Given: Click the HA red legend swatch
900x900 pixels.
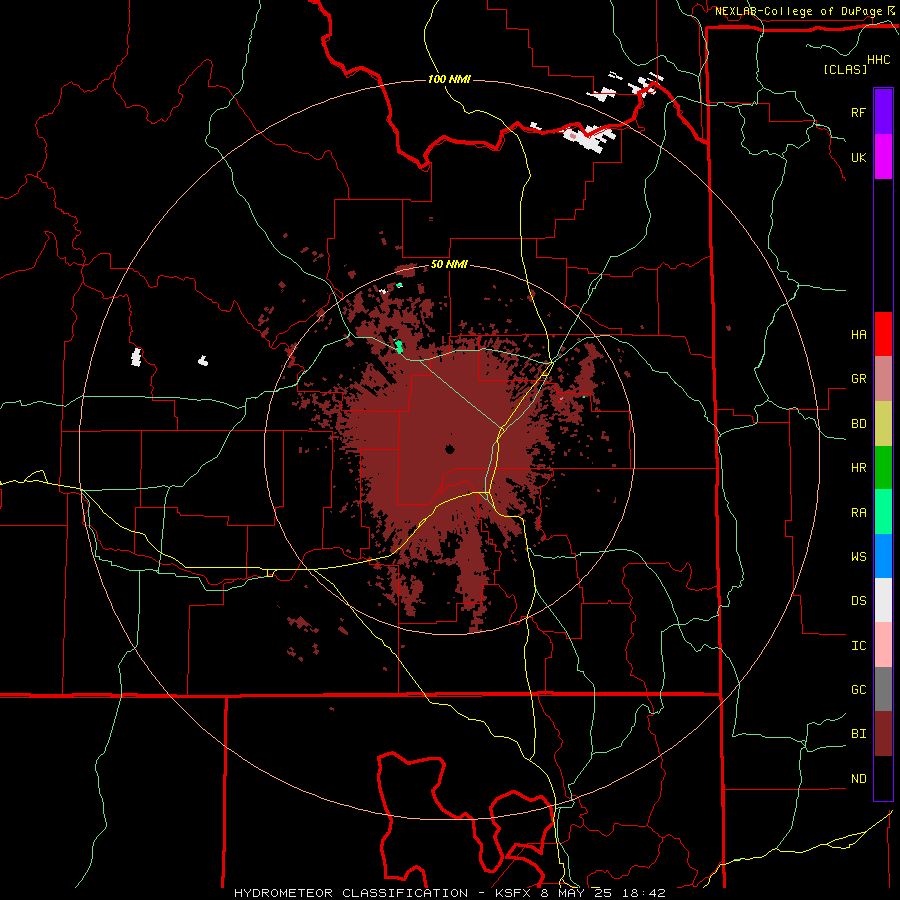Looking at the screenshot, I should coord(883,334).
